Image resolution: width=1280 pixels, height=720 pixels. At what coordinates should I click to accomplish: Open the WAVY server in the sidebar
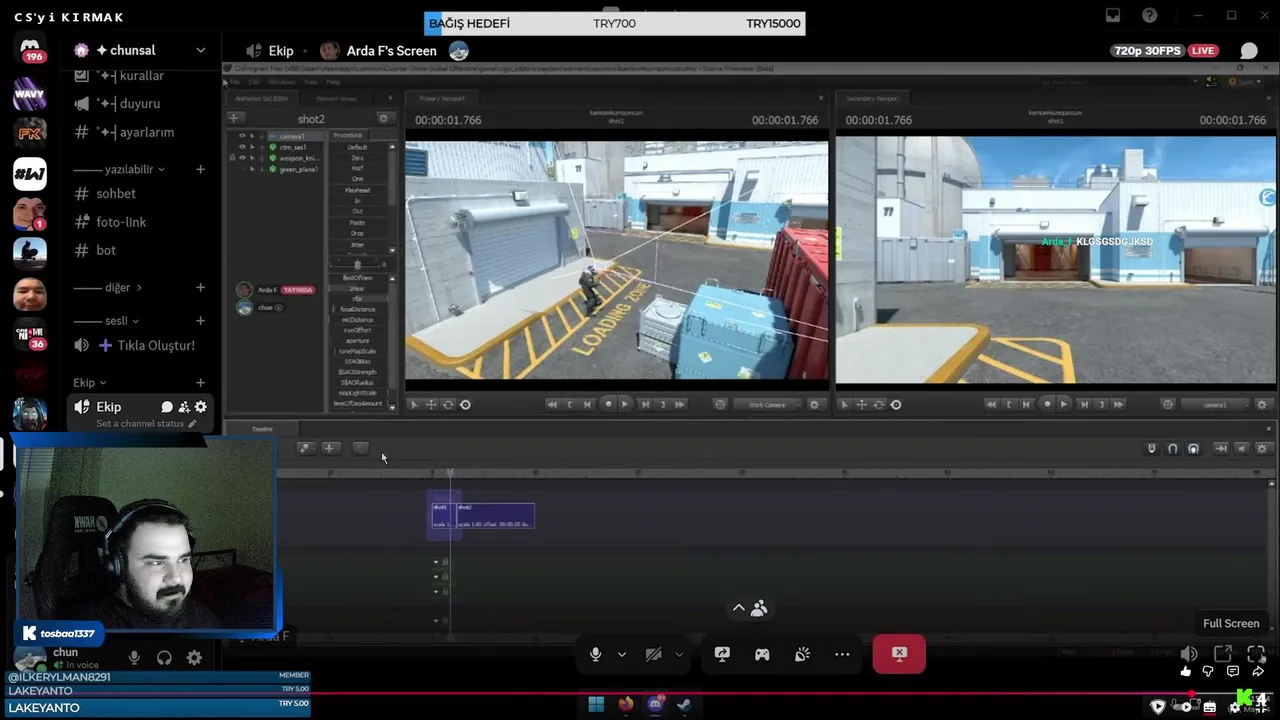pos(30,94)
